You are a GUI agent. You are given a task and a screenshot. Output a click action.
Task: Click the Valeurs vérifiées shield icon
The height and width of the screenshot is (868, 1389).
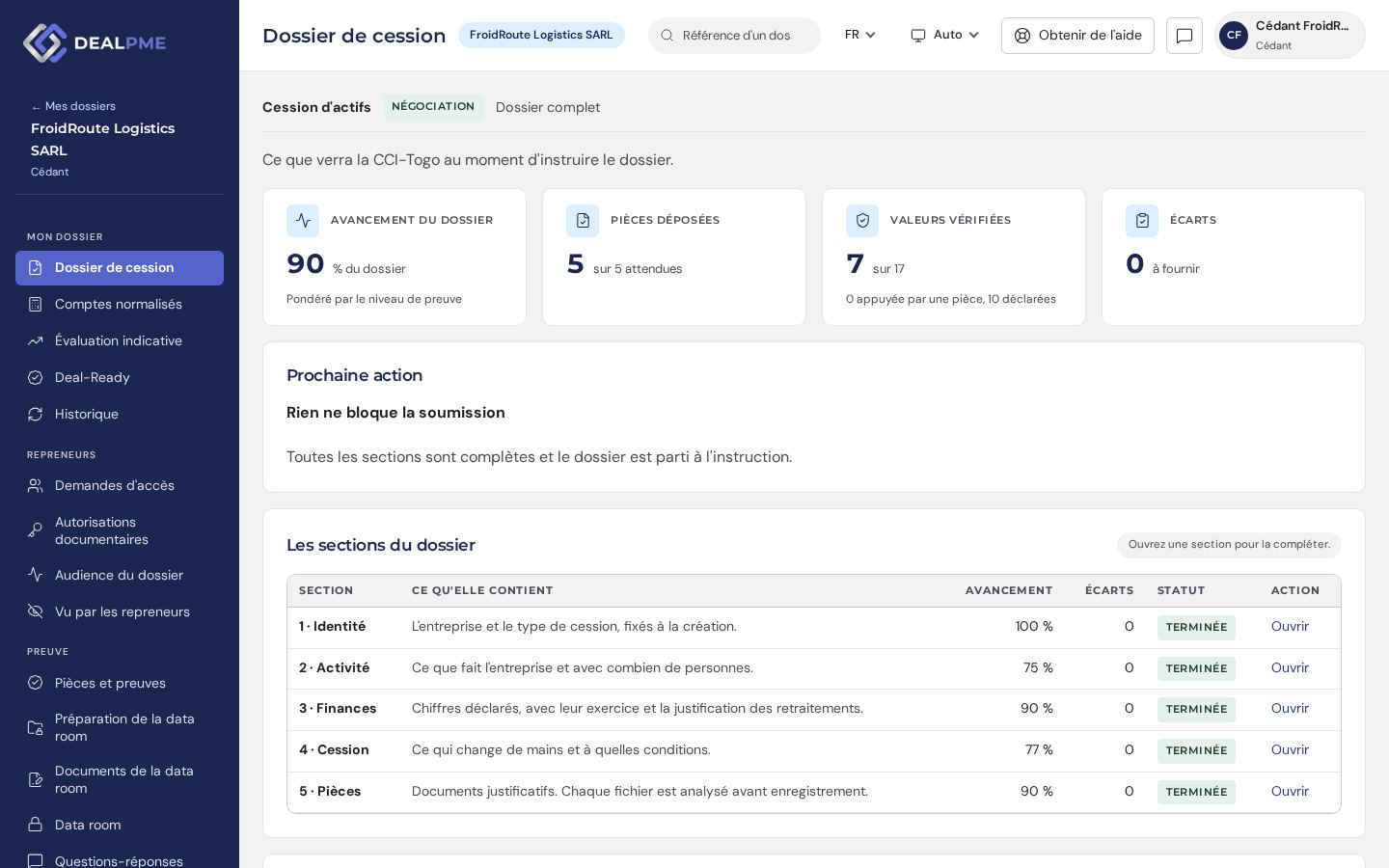click(x=862, y=221)
